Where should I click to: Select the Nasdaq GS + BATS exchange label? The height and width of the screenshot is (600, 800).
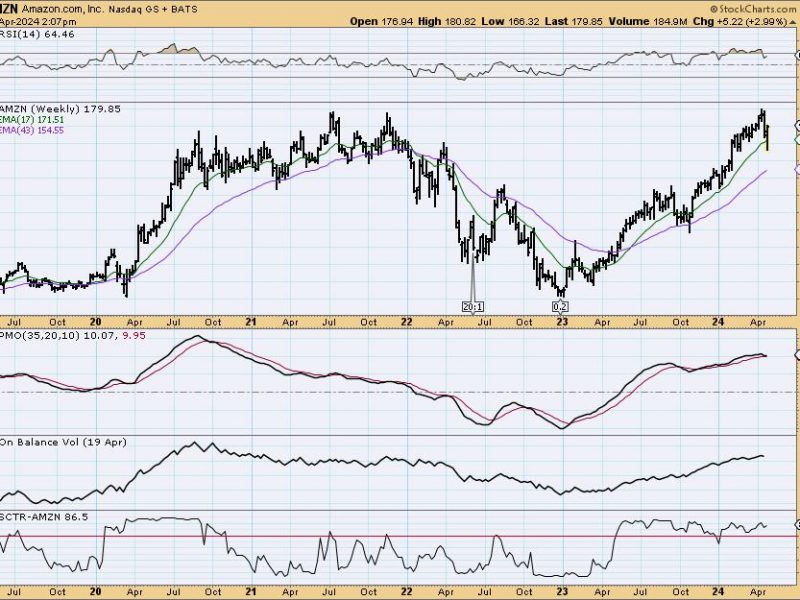tap(153, 9)
